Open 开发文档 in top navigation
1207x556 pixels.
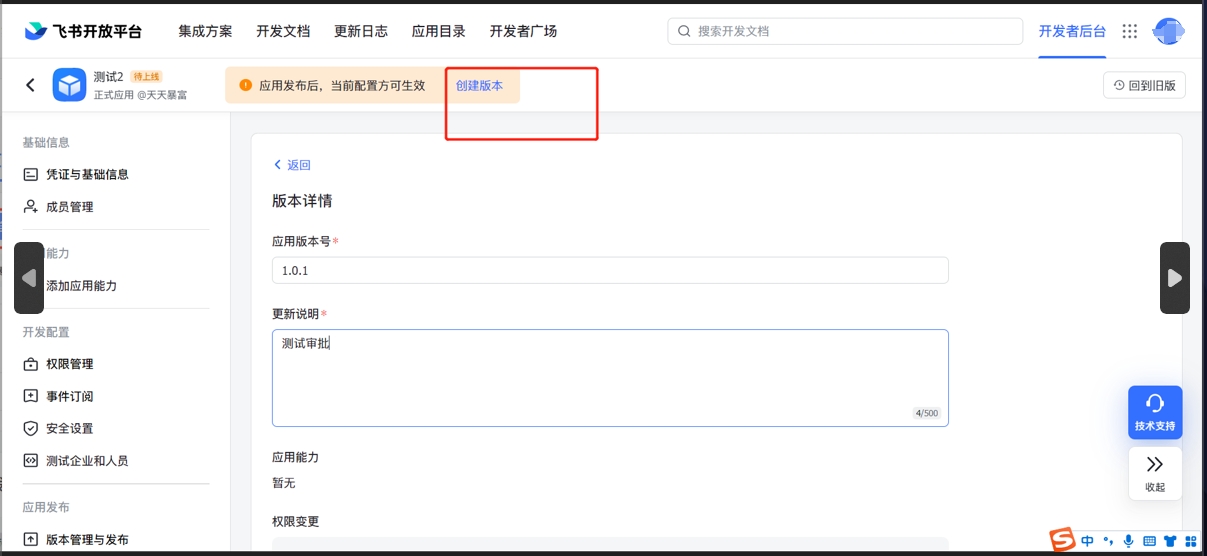(283, 31)
